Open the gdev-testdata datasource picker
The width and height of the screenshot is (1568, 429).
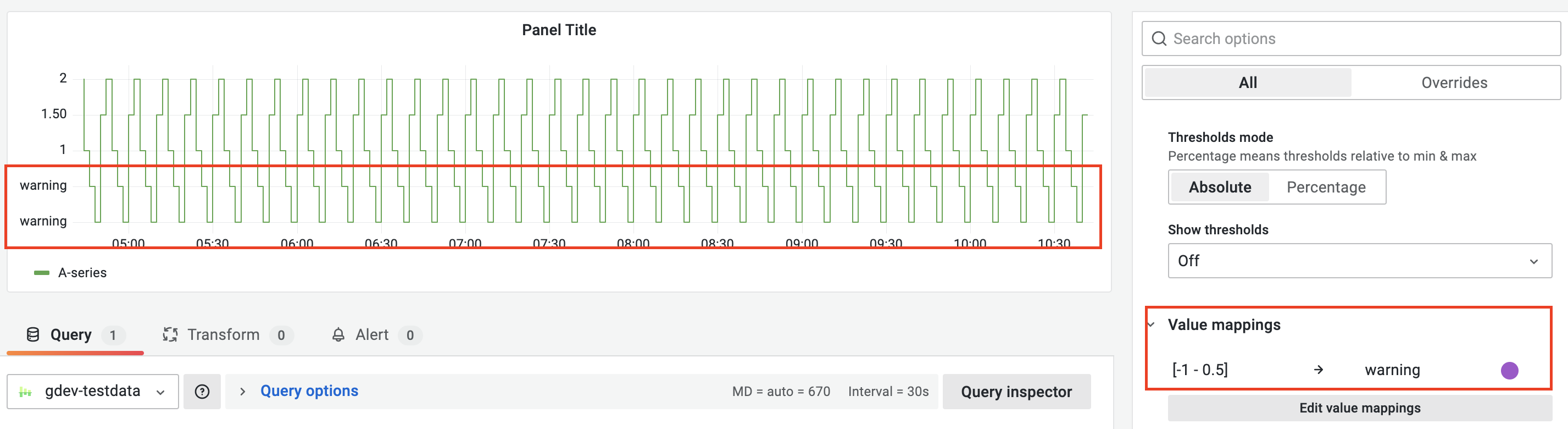point(92,391)
